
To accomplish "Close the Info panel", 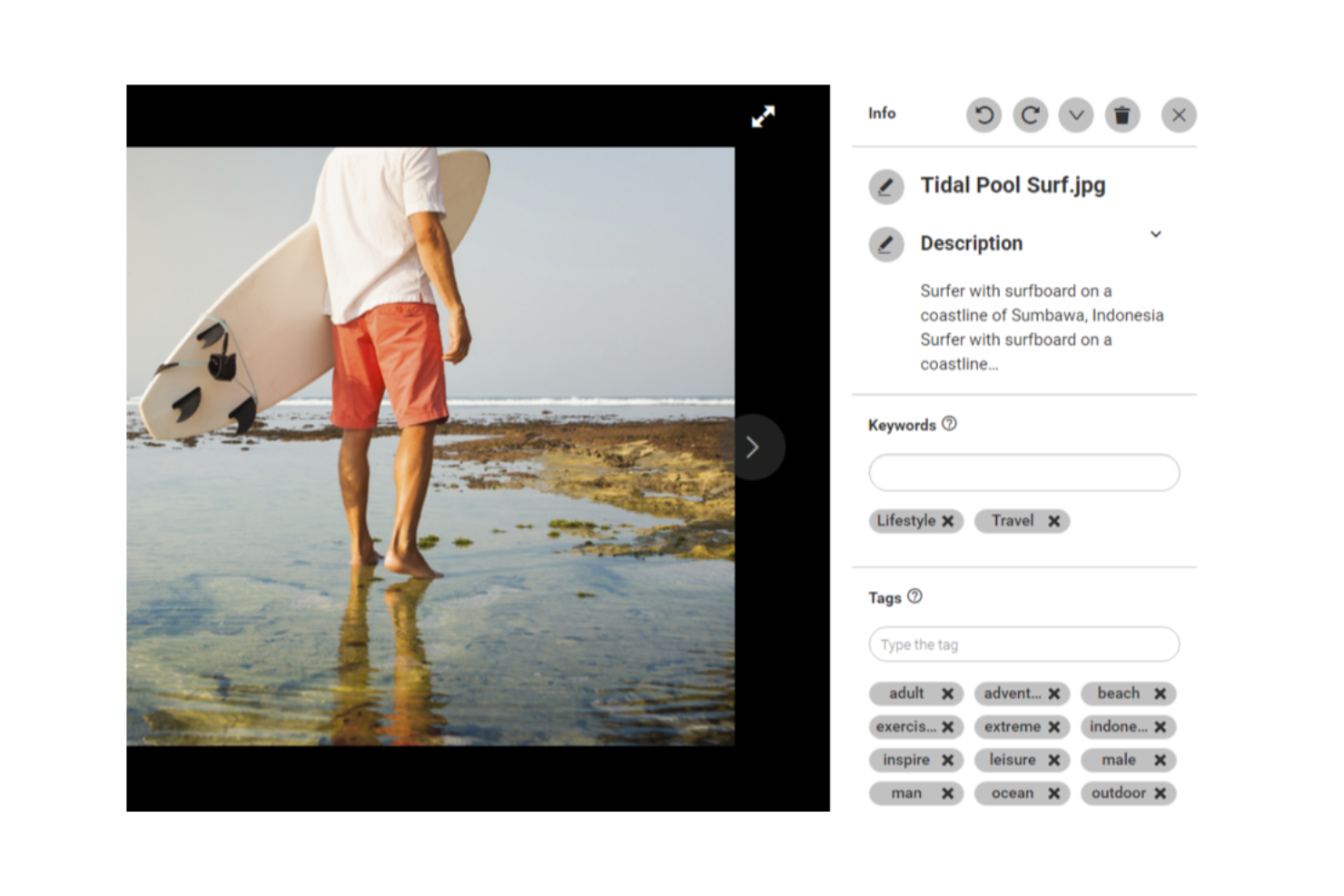I will click(x=1179, y=115).
